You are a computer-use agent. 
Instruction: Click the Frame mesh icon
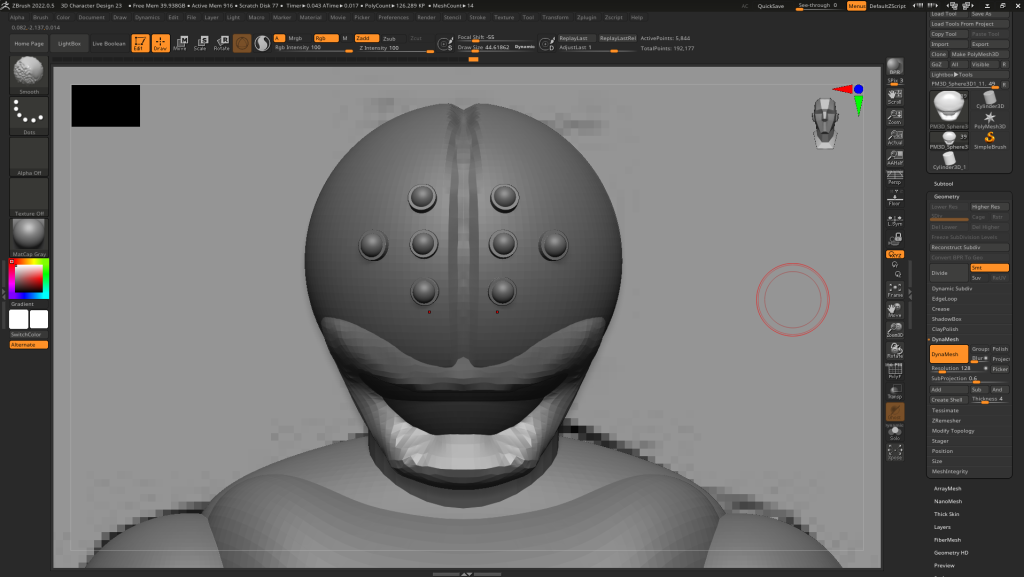pos(895,290)
